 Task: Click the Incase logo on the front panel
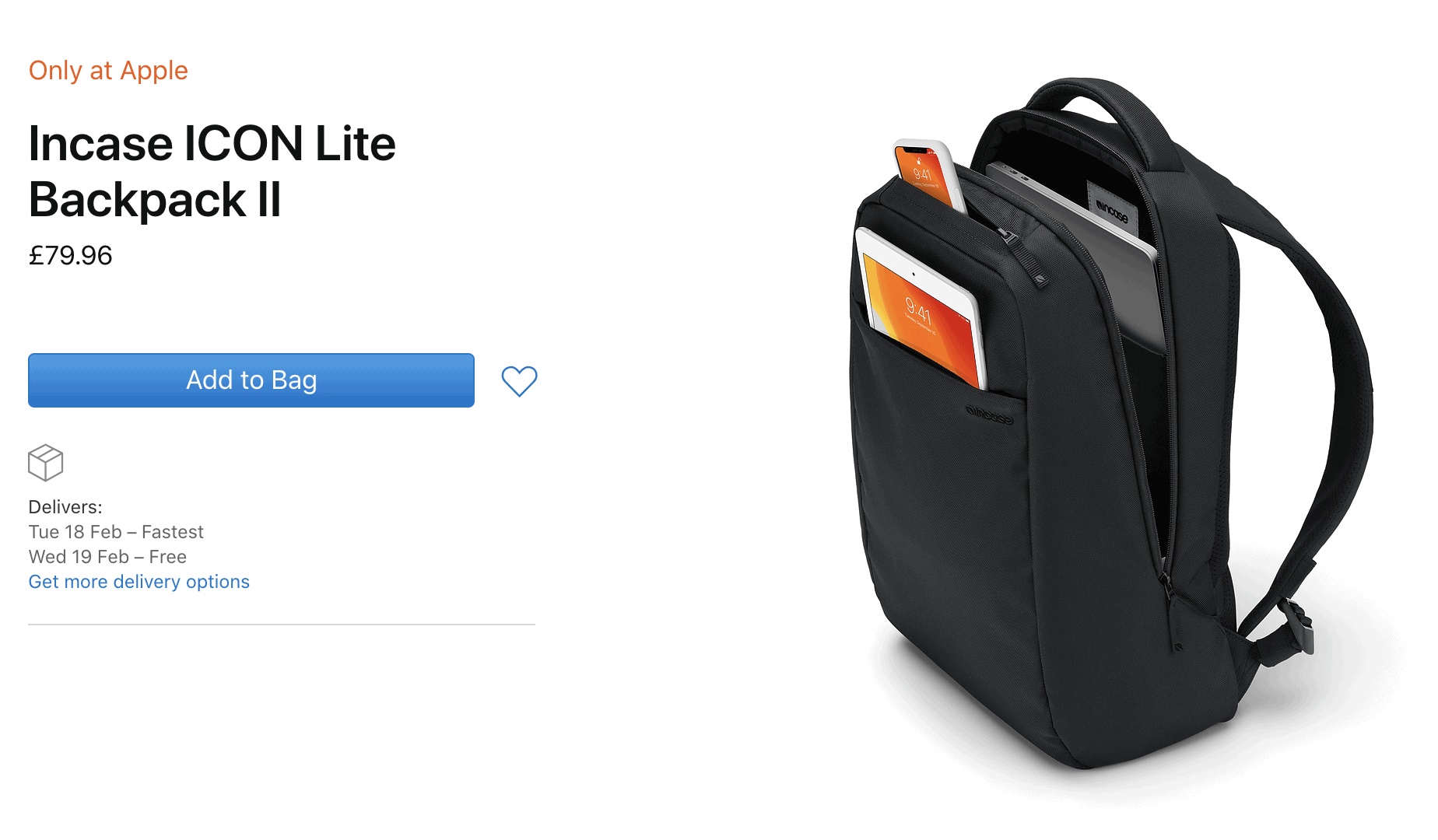[989, 415]
